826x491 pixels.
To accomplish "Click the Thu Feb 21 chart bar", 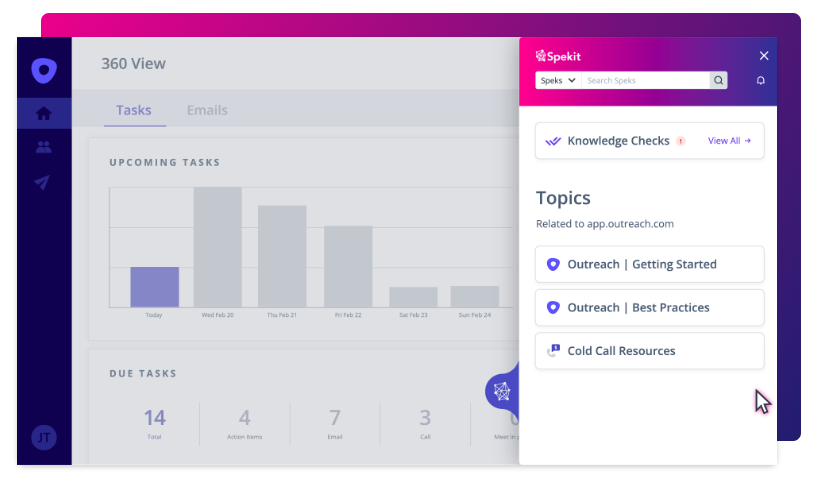I will 282,256.
